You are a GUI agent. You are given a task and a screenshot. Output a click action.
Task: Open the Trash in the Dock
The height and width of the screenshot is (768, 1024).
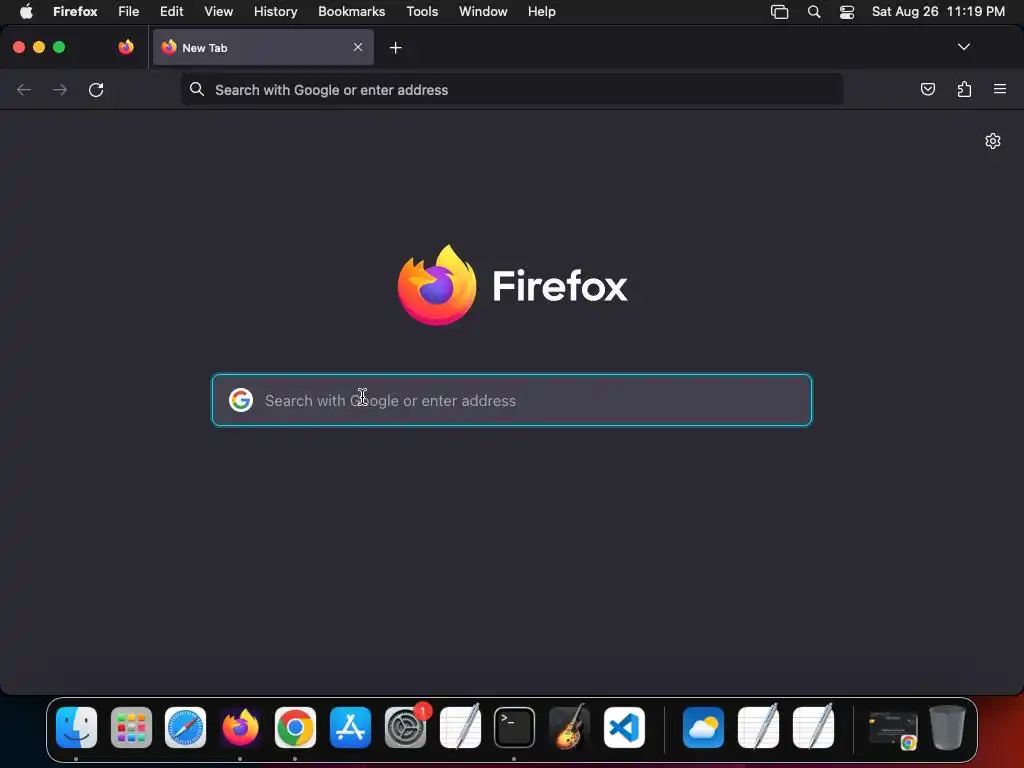947,727
